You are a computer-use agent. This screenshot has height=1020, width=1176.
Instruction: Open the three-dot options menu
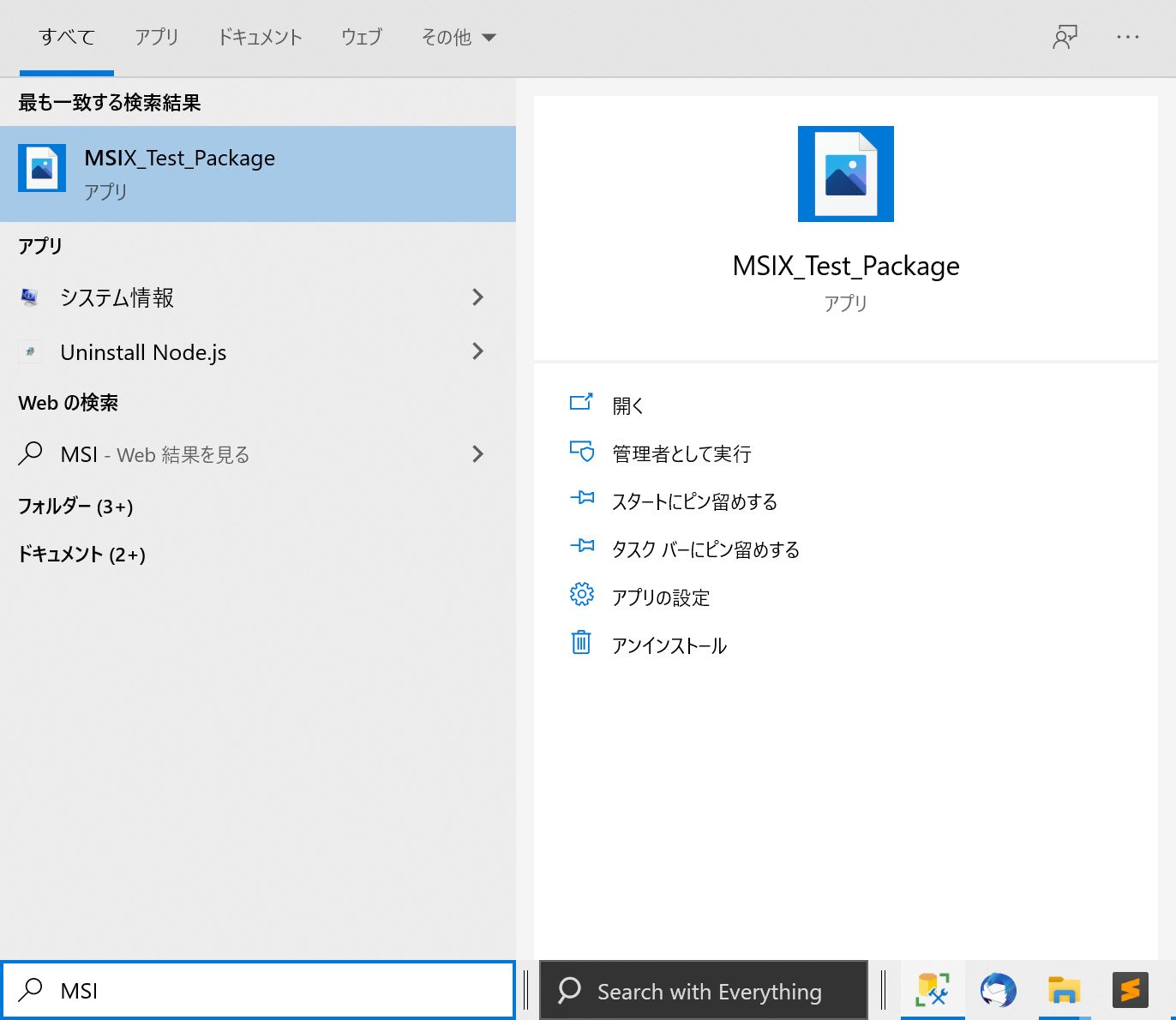[x=1128, y=37]
